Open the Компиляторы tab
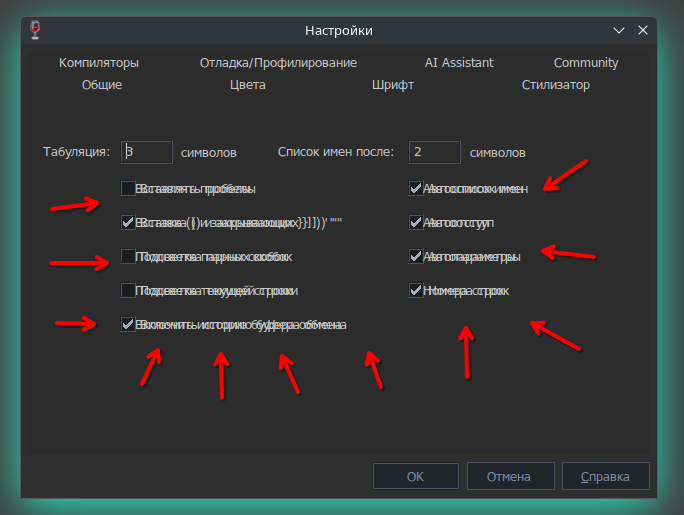The height and width of the screenshot is (515, 684). pos(98,62)
